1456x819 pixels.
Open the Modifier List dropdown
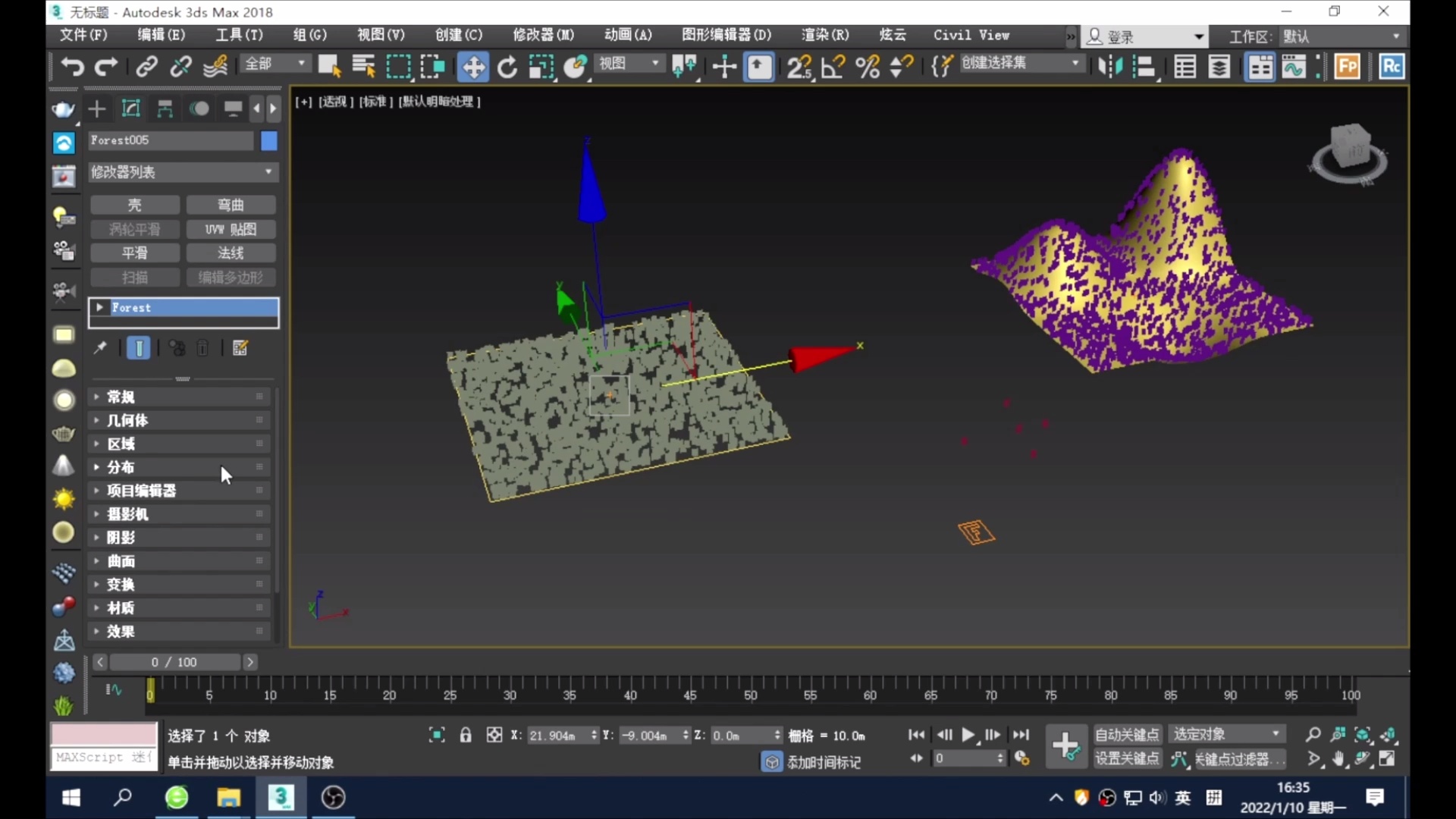tap(183, 172)
